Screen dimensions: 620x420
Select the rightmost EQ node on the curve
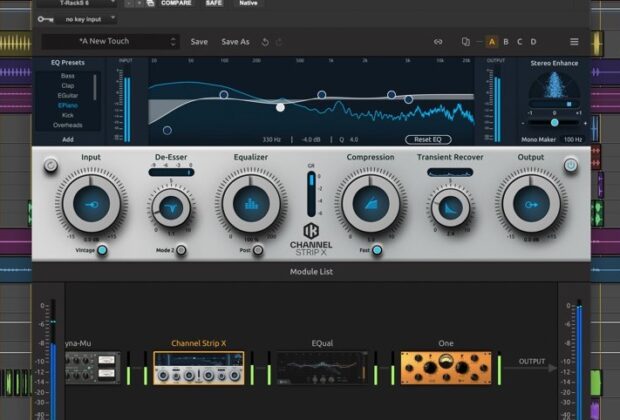[408, 100]
